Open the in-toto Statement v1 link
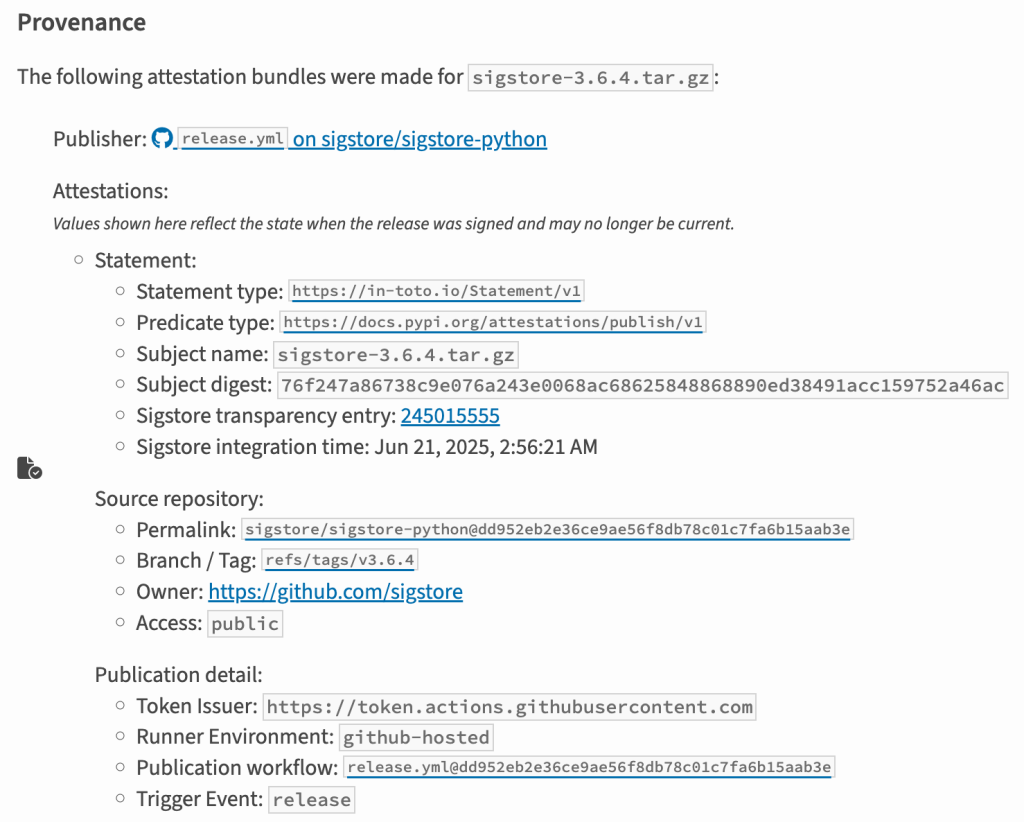The height and width of the screenshot is (822, 1024). (436, 292)
